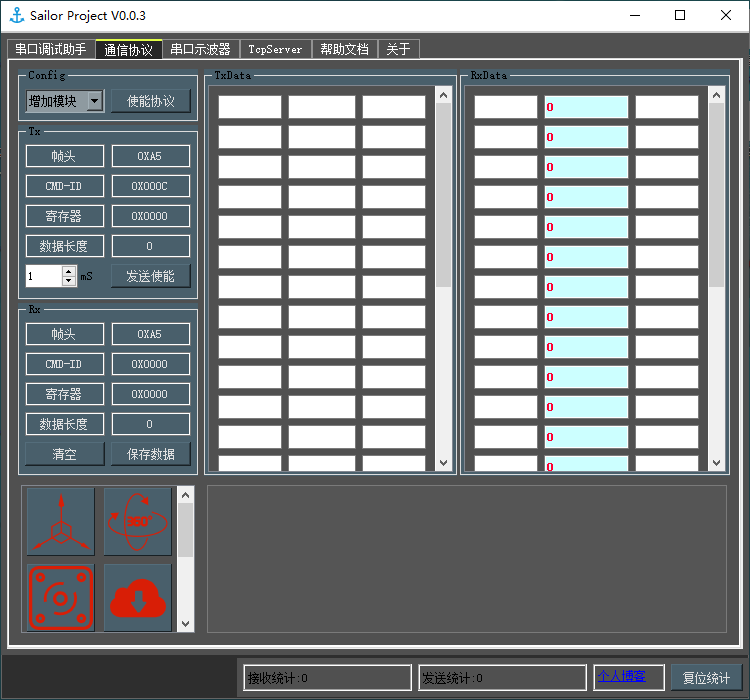Open the 3D axis coordinate module icon
The width and height of the screenshot is (750, 700).
coord(61,522)
